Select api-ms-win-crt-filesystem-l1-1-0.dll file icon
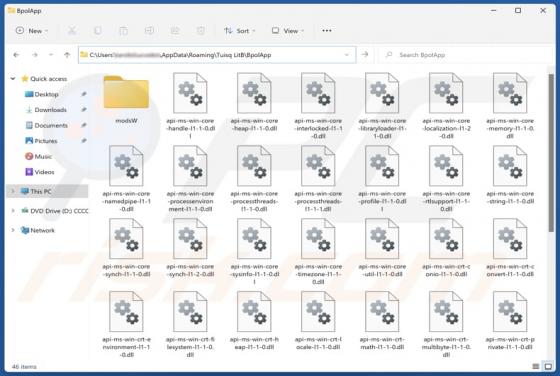The width and height of the screenshot is (560, 376). pos(190,311)
